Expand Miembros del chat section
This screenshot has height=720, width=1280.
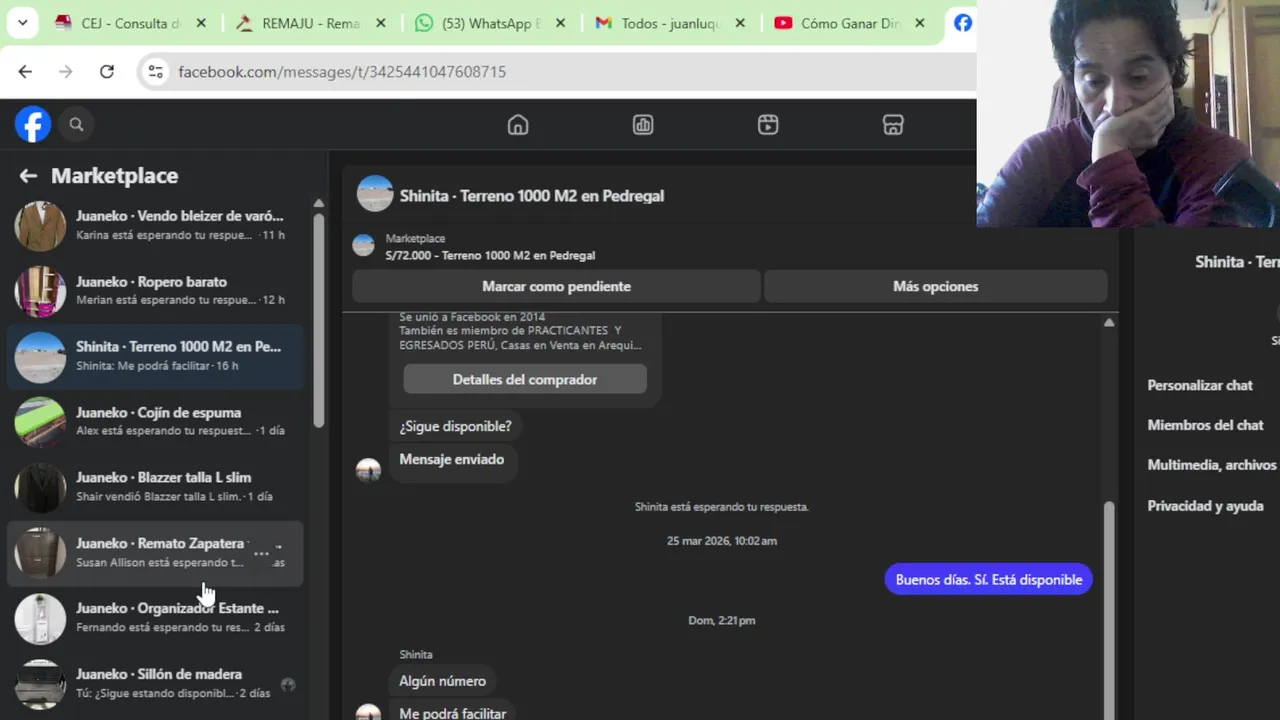tap(1205, 425)
